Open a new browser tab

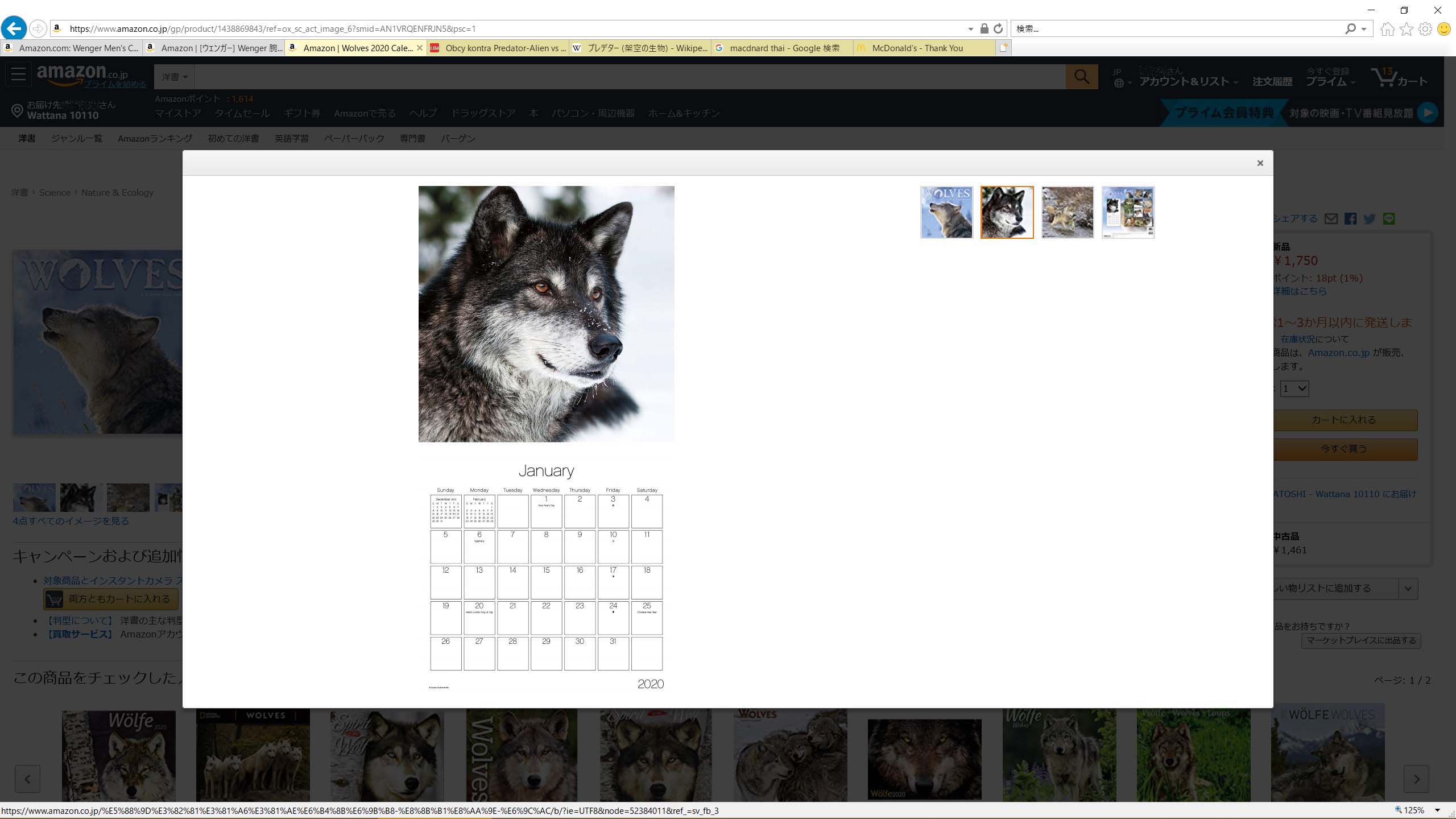tap(1004, 48)
